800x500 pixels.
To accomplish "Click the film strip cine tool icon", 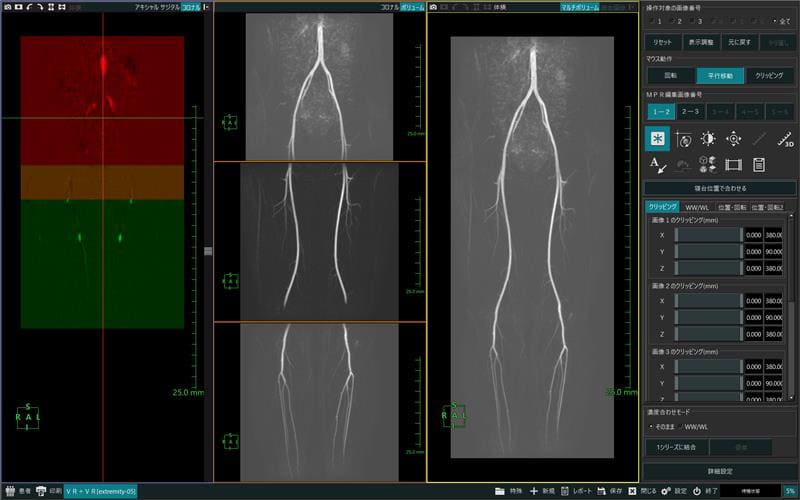I will [x=733, y=165].
